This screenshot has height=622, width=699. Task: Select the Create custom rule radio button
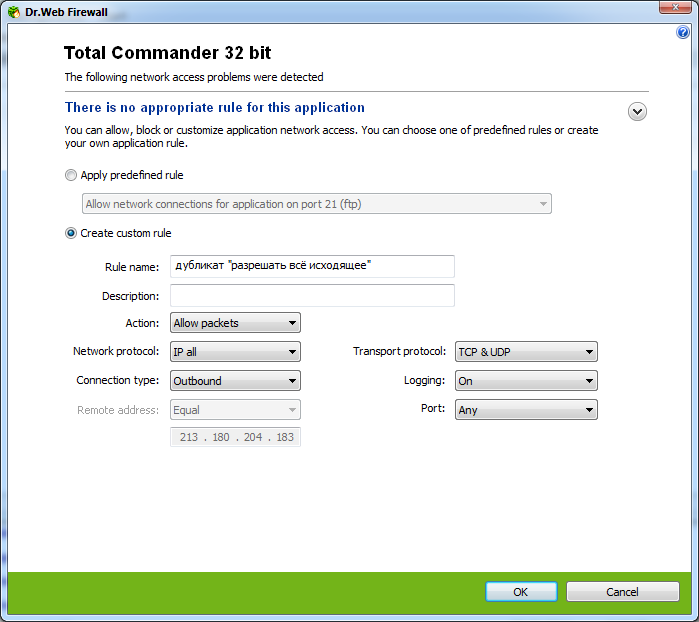[x=71, y=233]
